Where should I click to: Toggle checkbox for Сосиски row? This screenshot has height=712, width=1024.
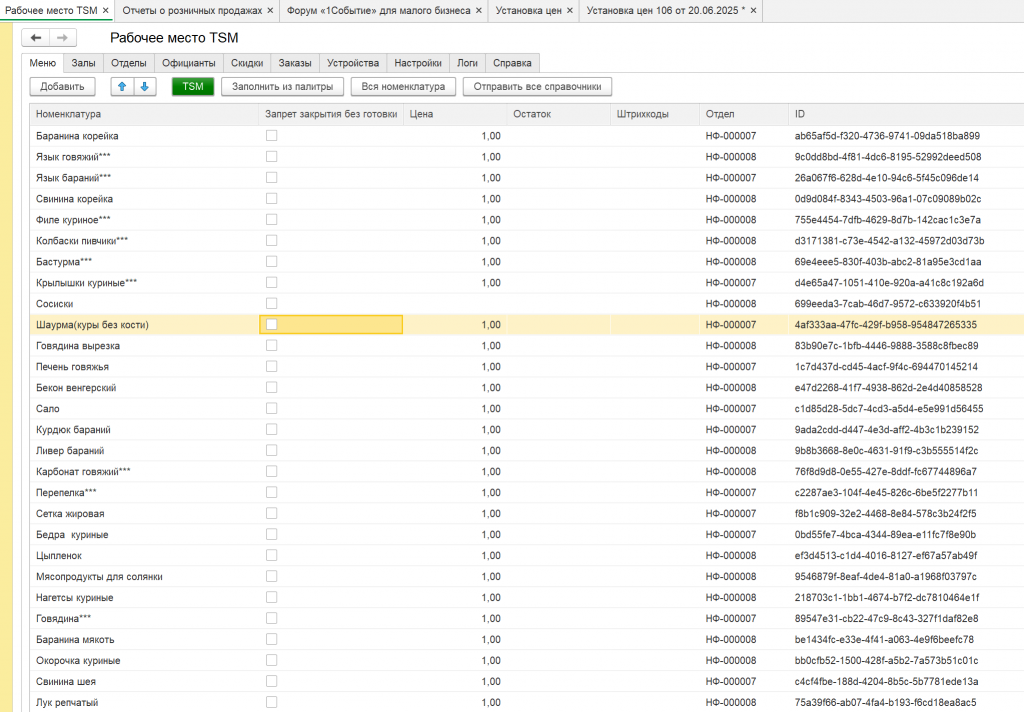pyautogui.click(x=272, y=303)
